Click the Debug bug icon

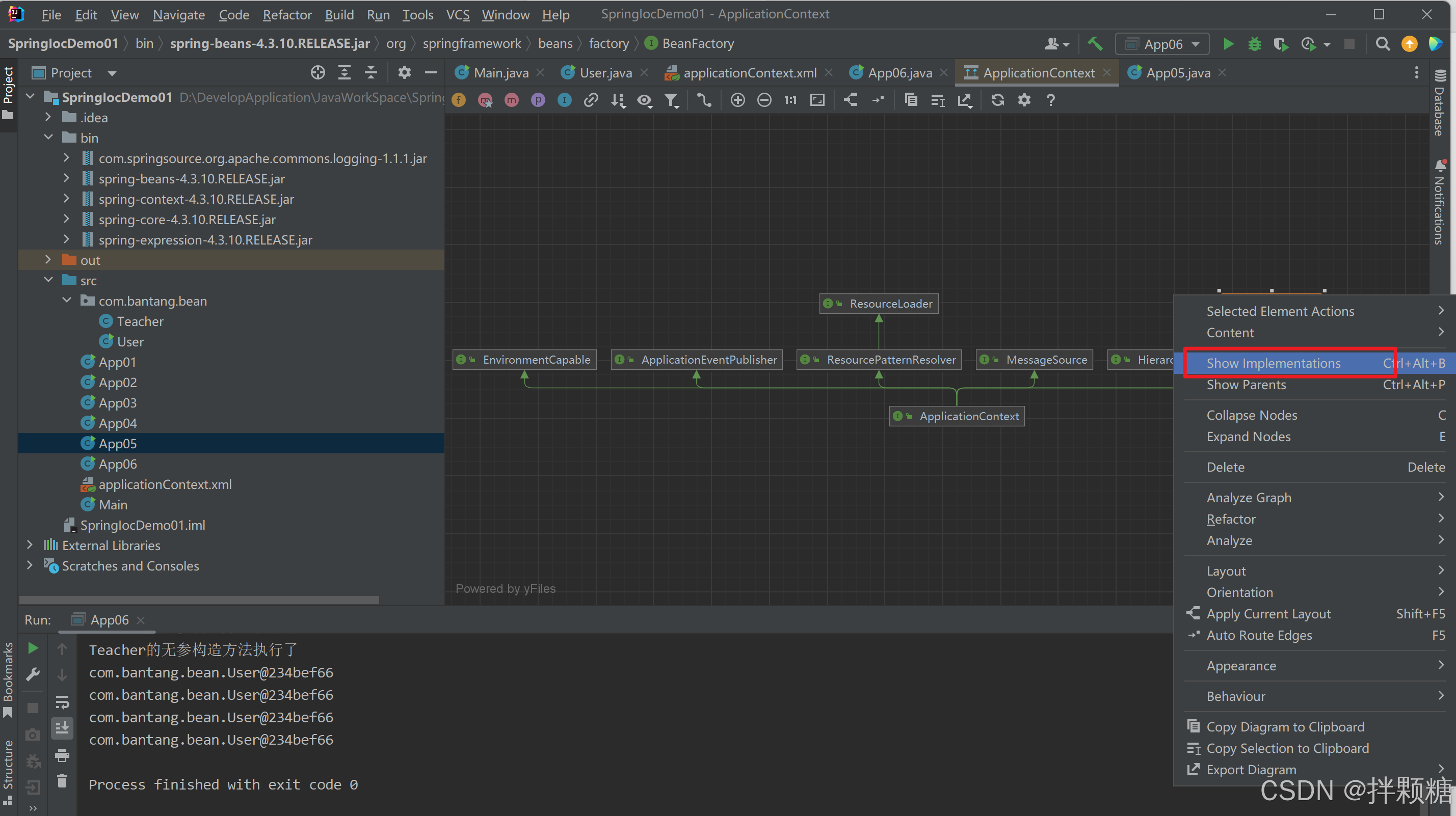point(1254,44)
